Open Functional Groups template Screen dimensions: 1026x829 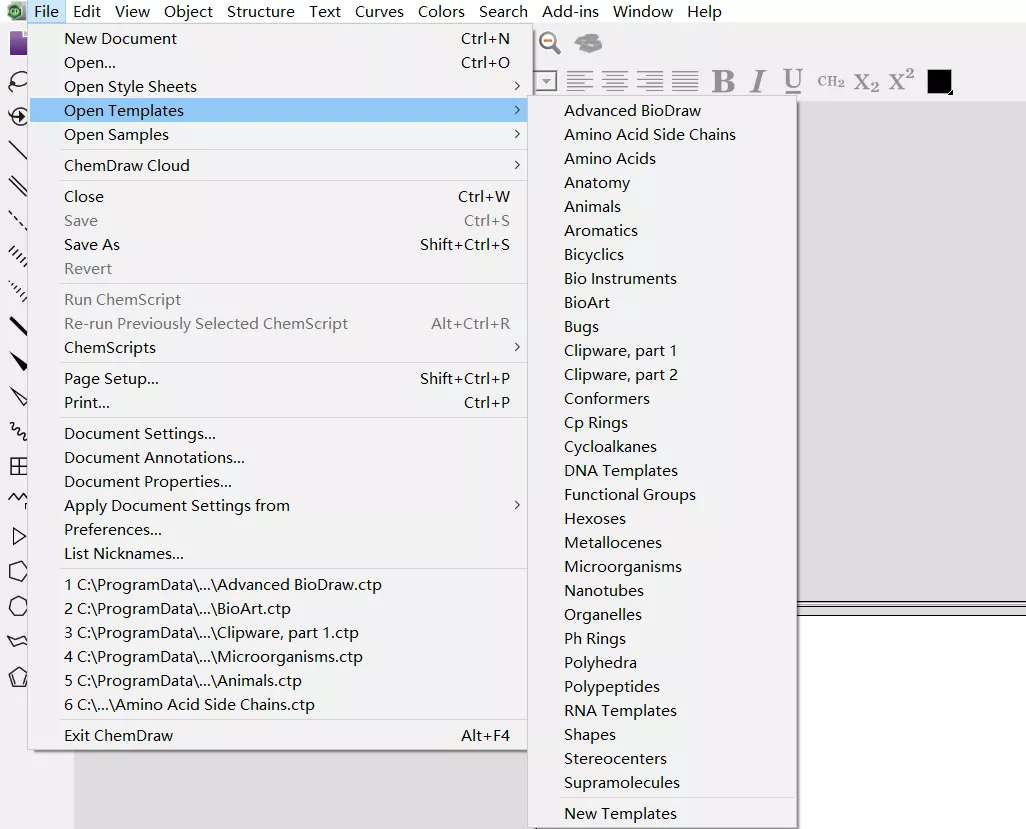663,494
